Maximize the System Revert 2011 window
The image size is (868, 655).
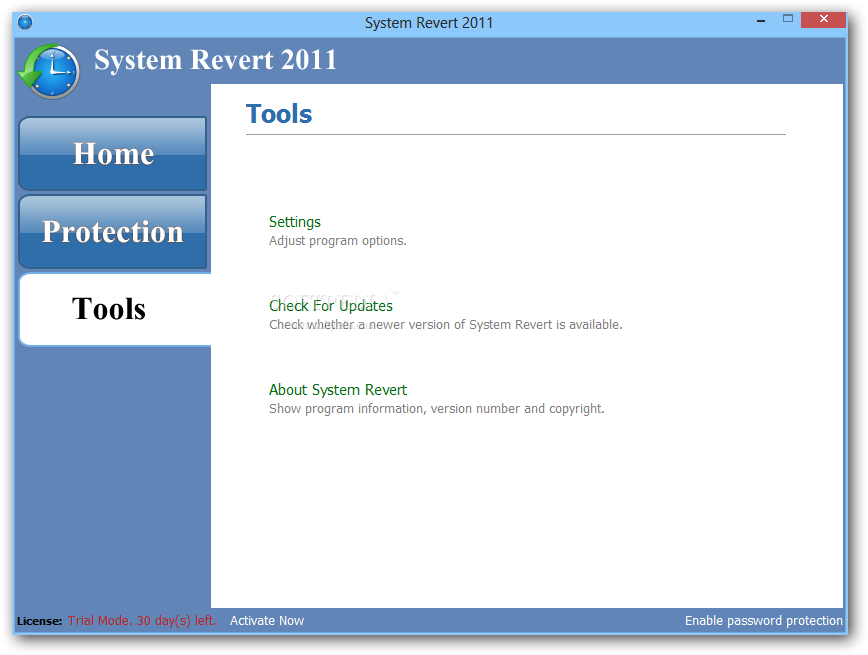click(x=788, y=19)
